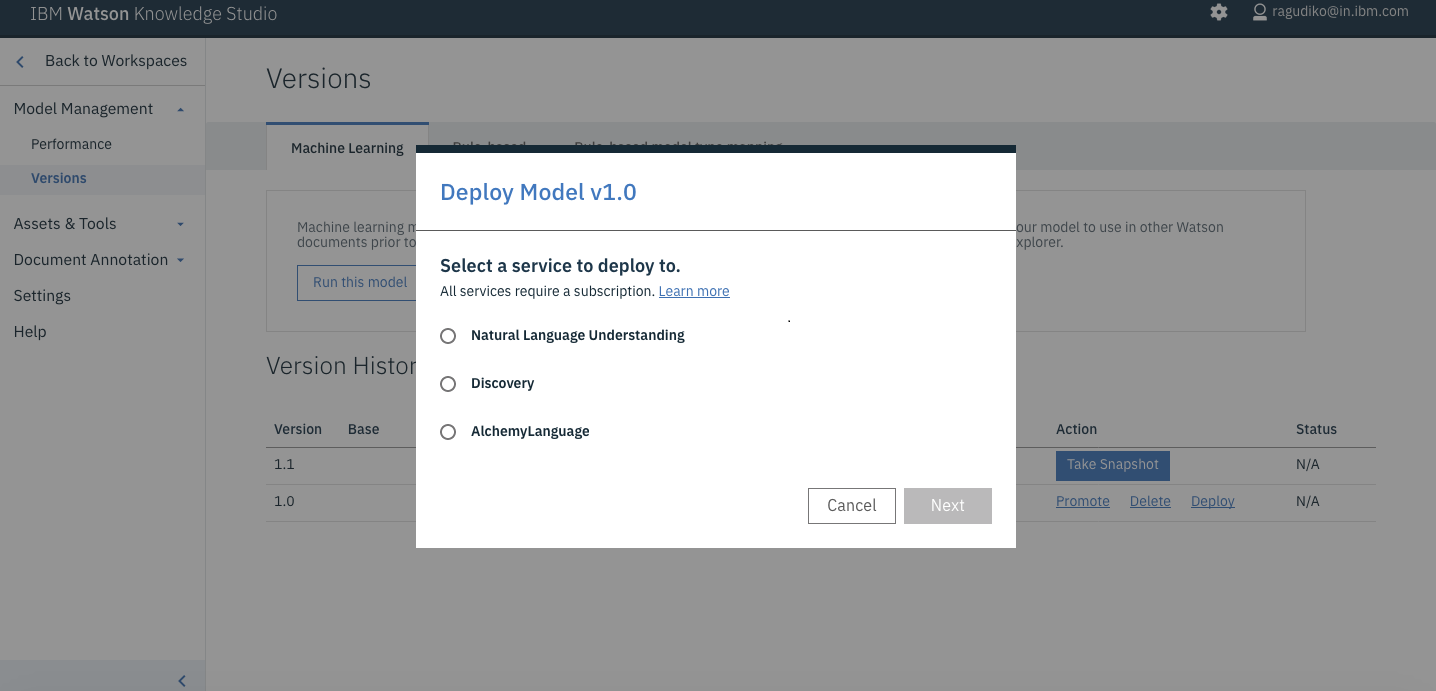
Task: Collapse the Model Management section
Action: (x=180, y=109)
